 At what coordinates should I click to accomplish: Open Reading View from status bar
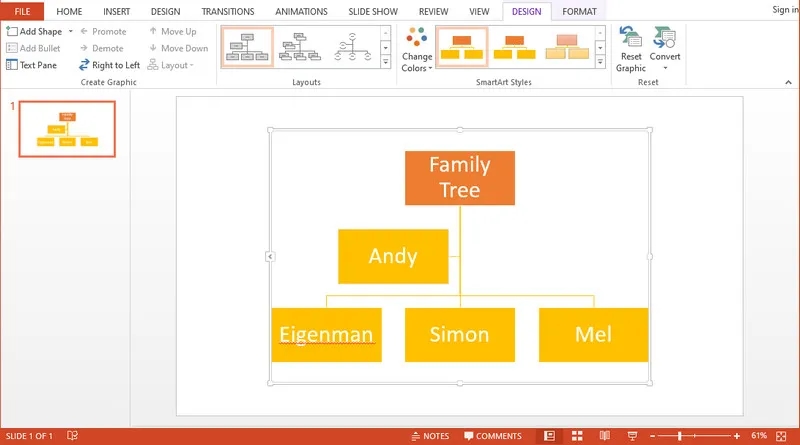click(603, 436)
